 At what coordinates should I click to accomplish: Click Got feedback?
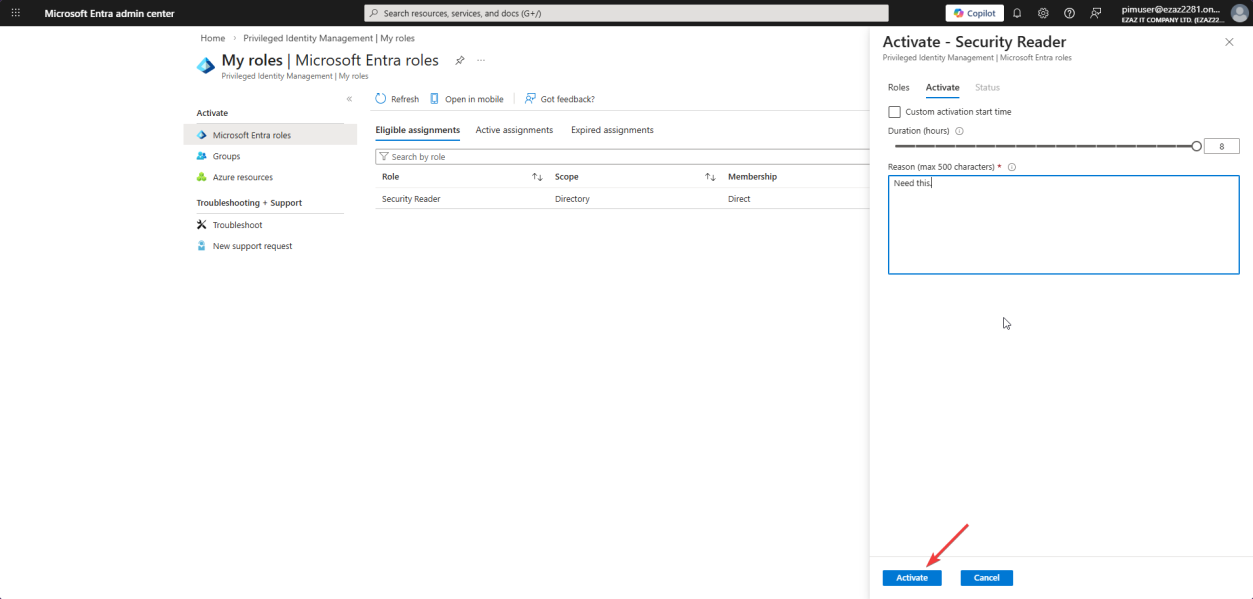pyautogui.click(x=559, y=99)
